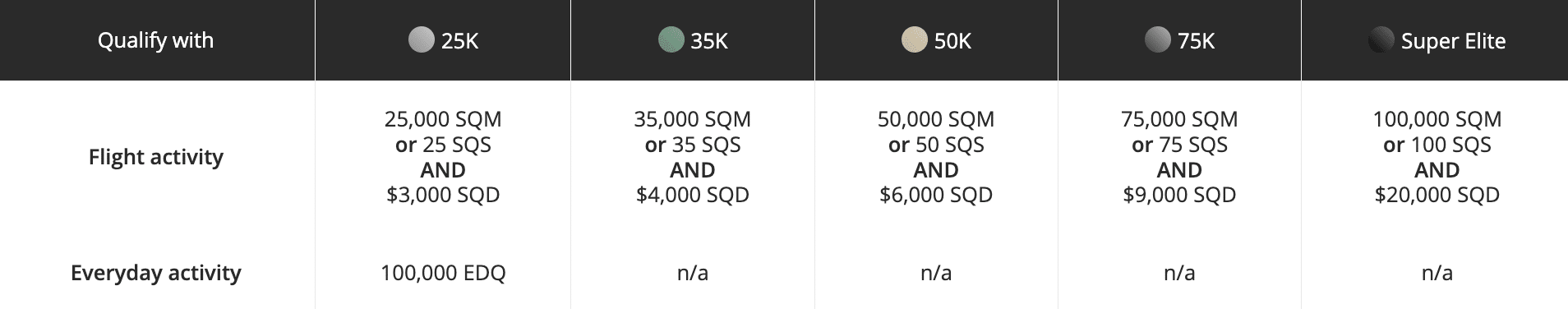Image resolution: width=1568 pixels, height=309 pixels.
Task: Click the silver 25K status badge icon
Action: click(421, 40)
